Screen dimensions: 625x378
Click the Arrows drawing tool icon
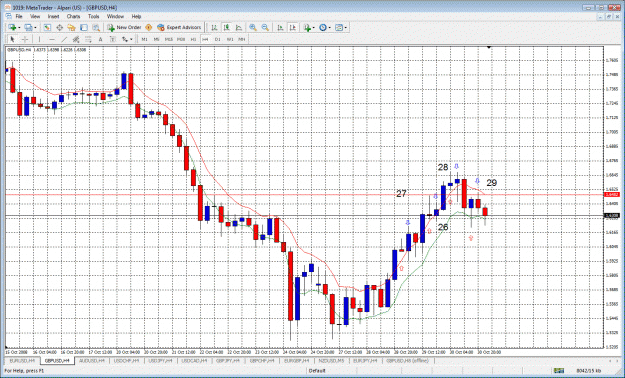click(x=125, y=39)
